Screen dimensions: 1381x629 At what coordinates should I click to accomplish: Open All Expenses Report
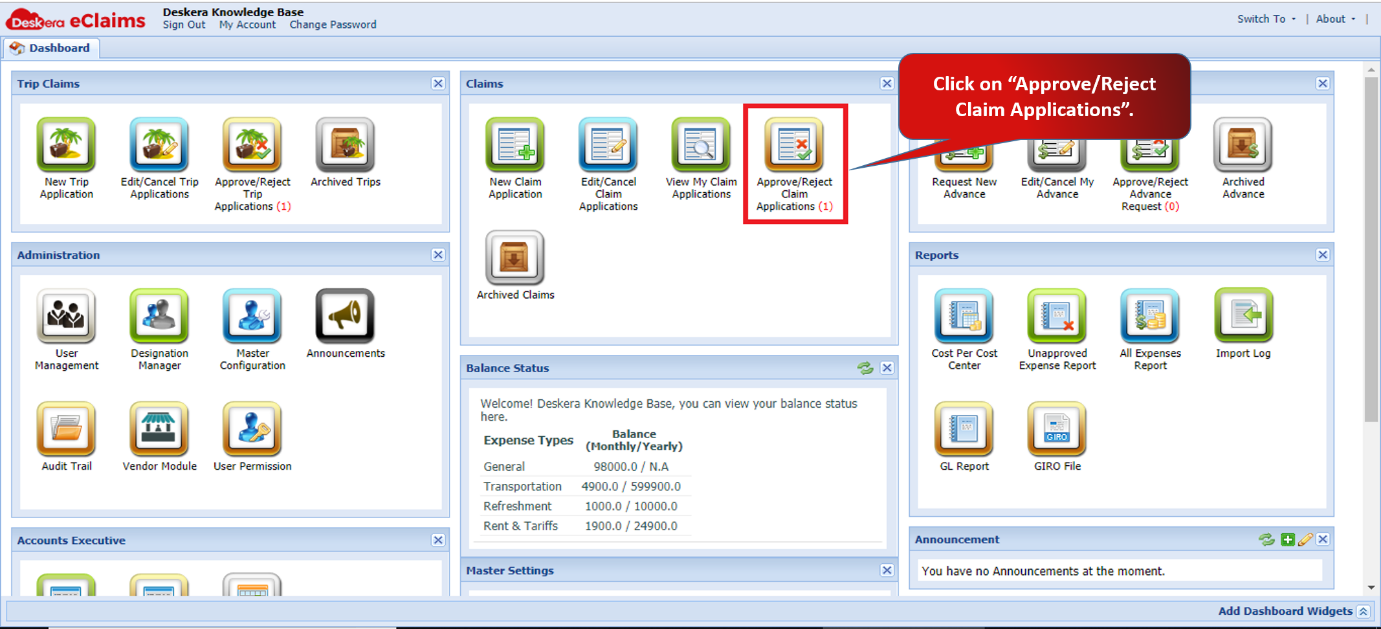click(1150, 317)
